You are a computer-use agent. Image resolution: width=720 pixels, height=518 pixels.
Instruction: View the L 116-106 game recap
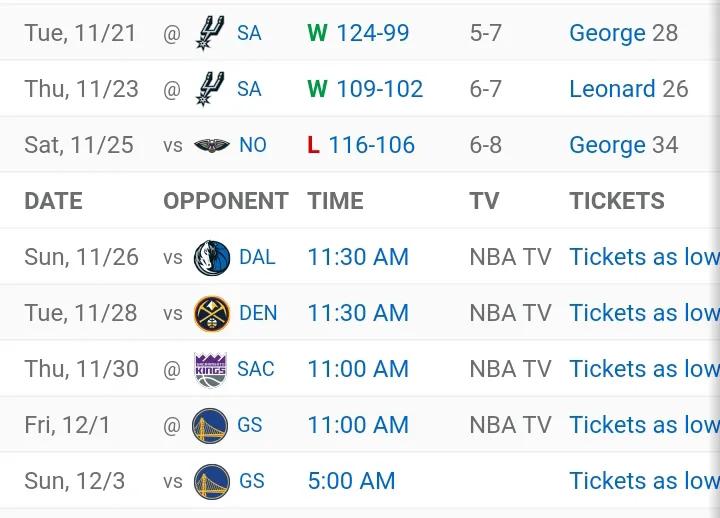tap(361, 145)
